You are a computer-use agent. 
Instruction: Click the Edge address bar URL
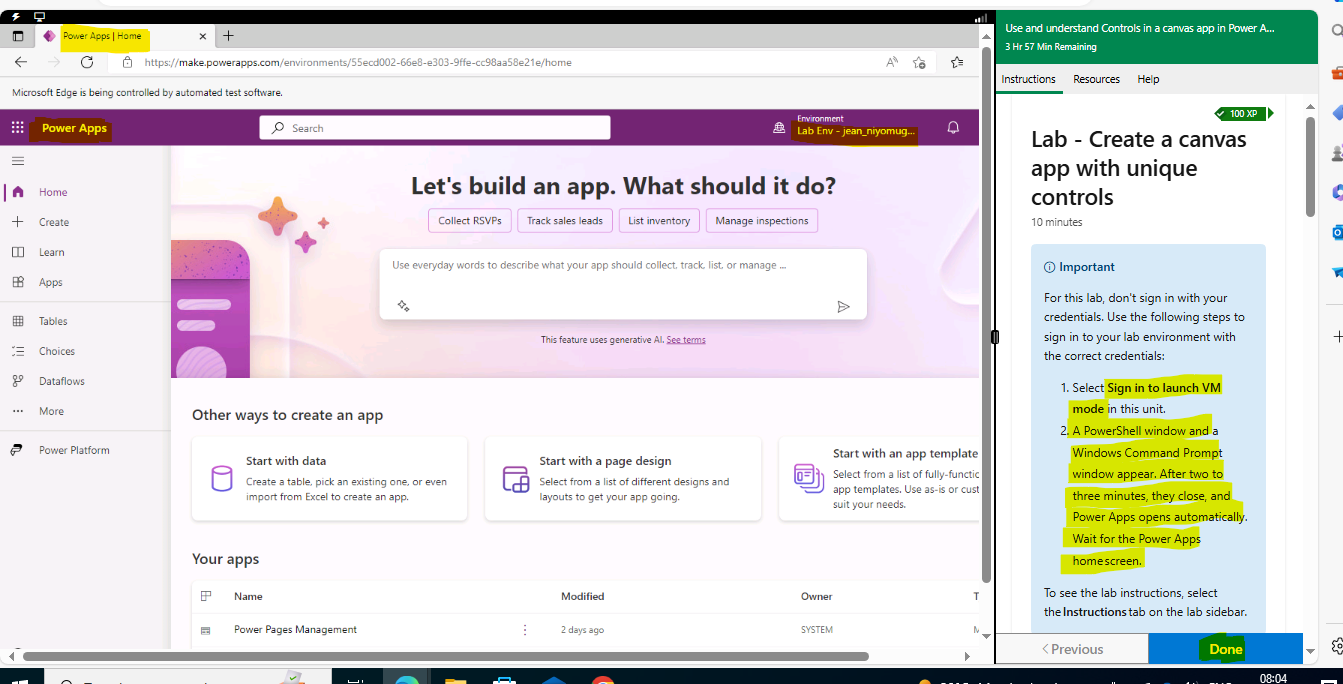(x=358, y=62)
